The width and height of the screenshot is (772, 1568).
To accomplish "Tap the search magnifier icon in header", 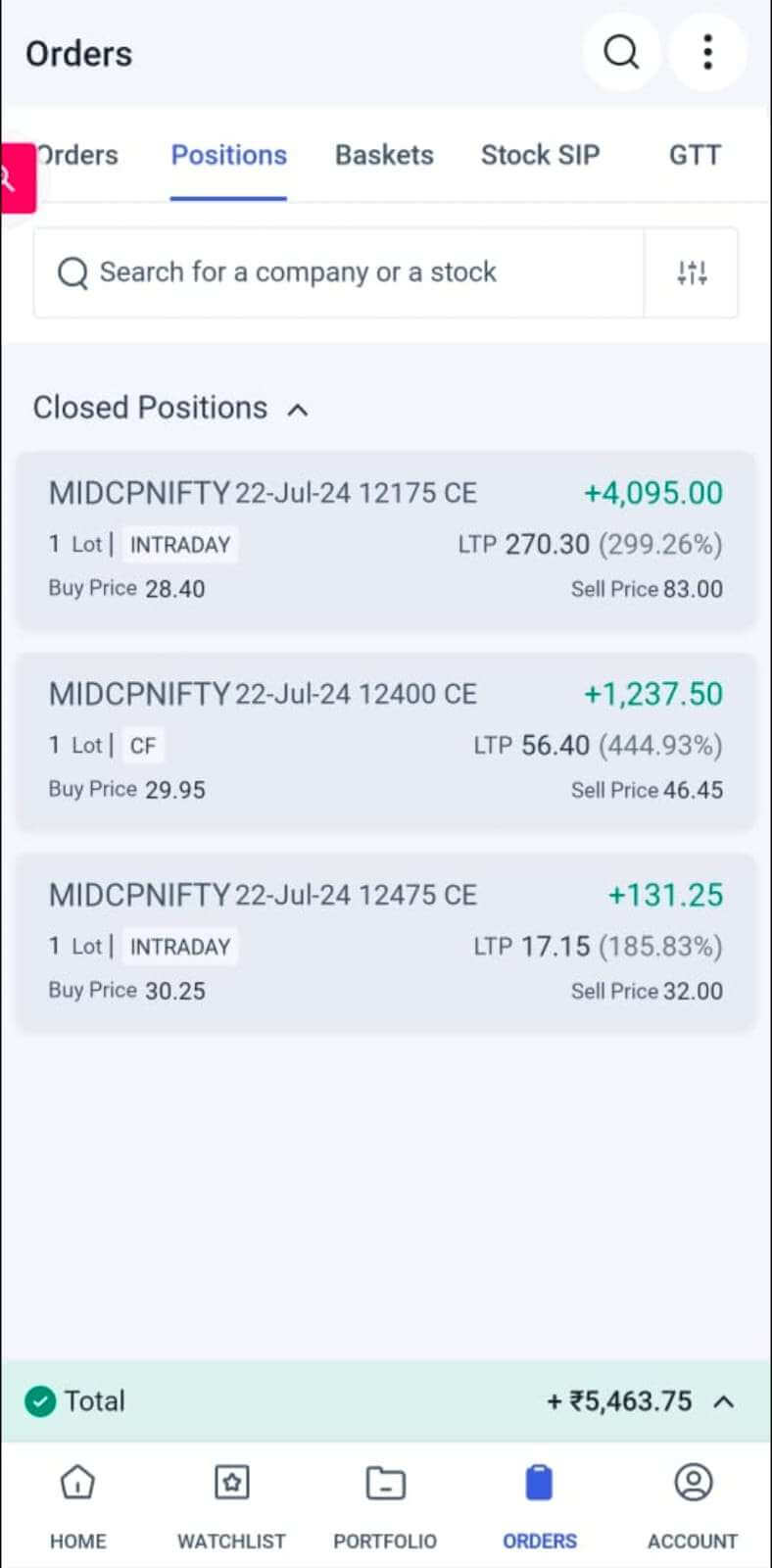I will click(x=620, y=52).
